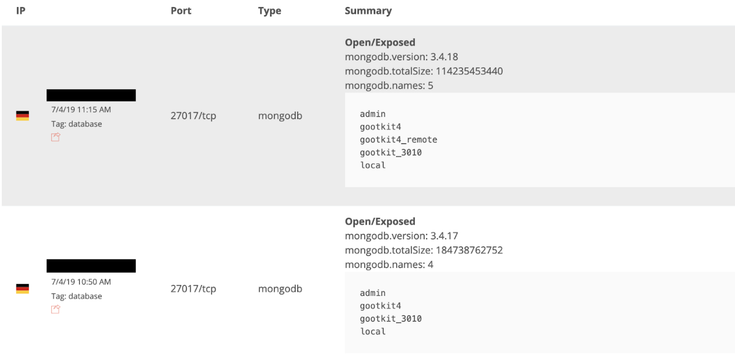The image size is (735, 361).
Task: Click the first Open/Exposed heading
Action: tap(380, 42)
